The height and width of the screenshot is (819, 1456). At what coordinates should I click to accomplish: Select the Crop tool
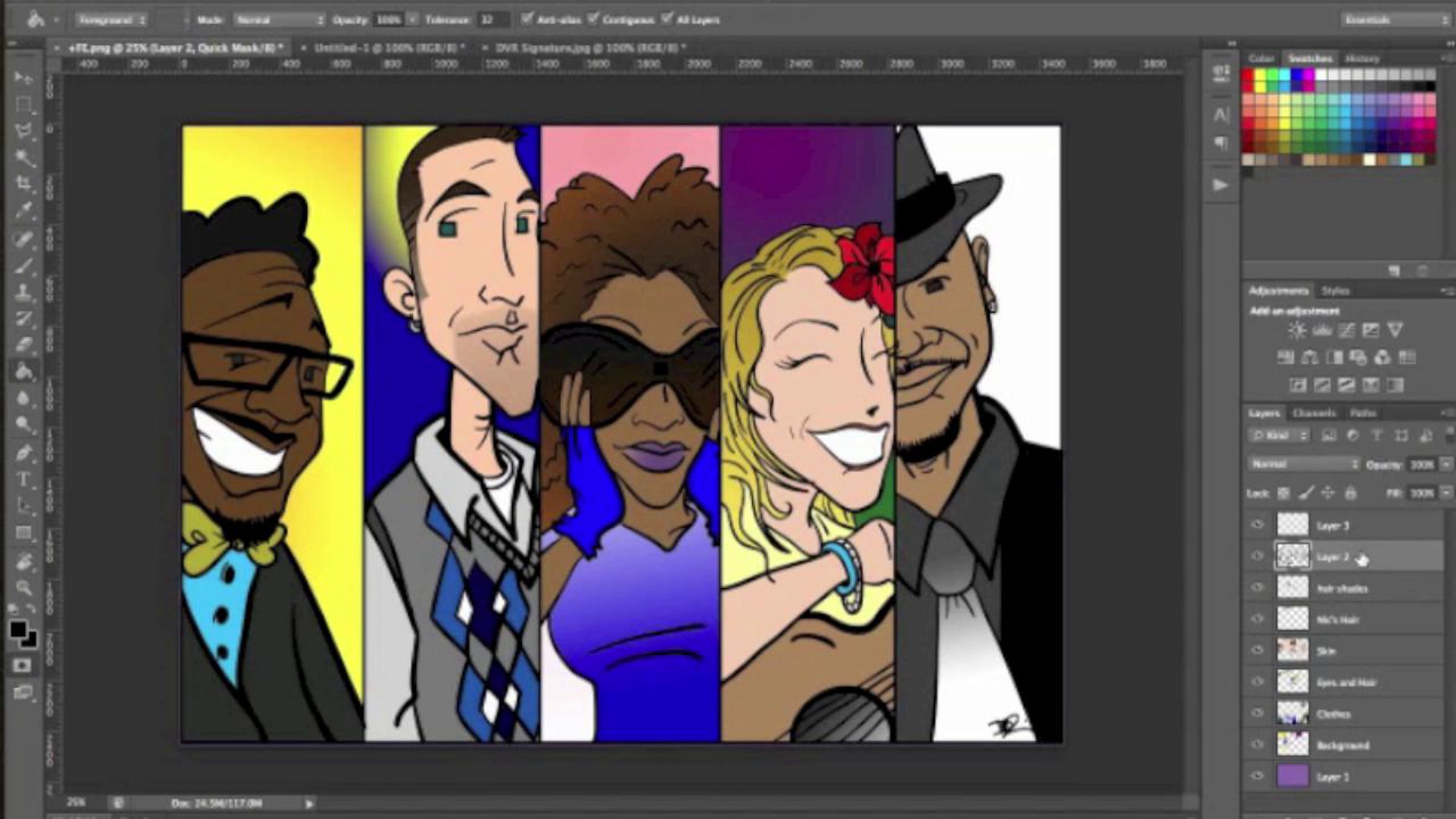click(x=23, y=183)
